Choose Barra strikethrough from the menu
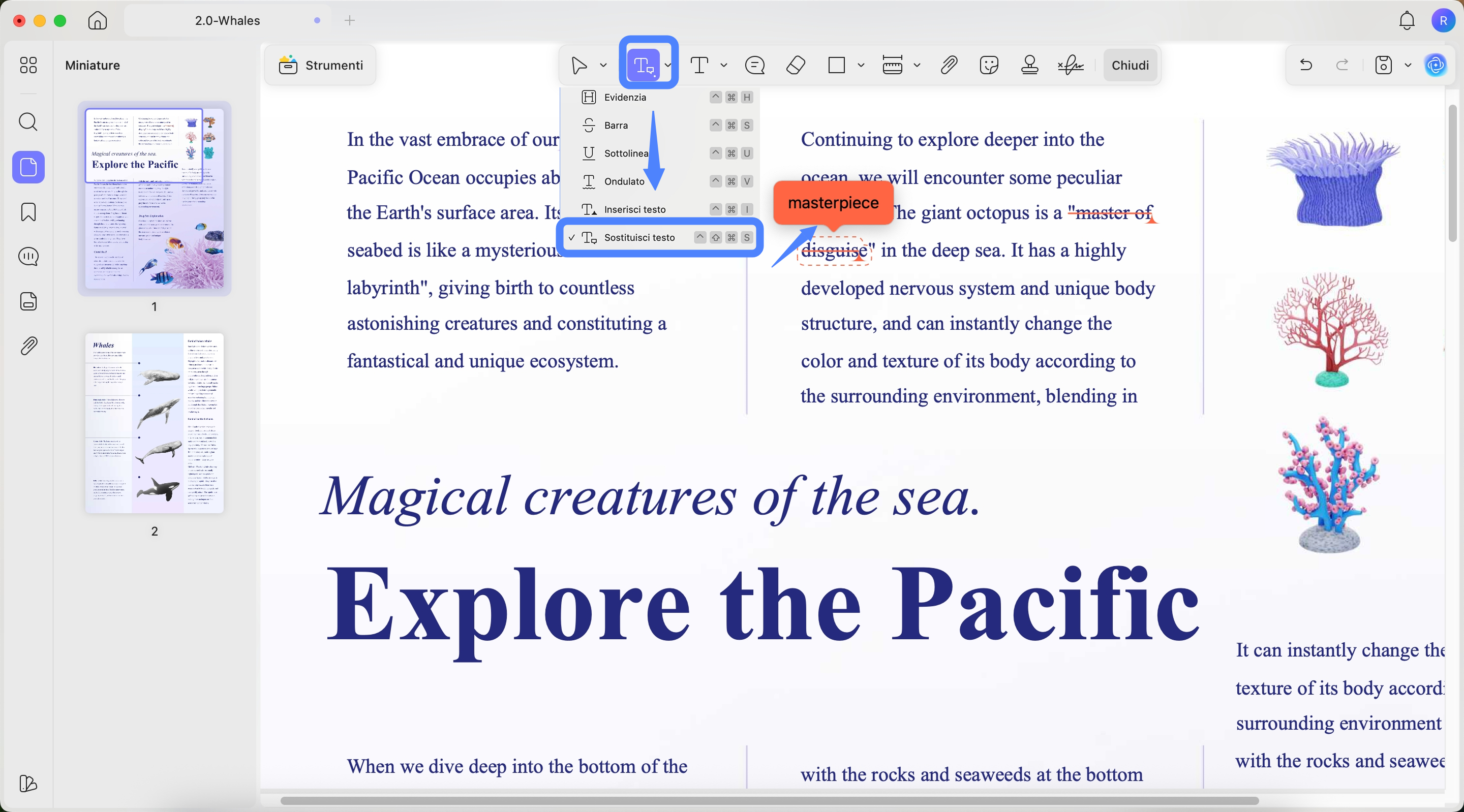The width and height of the screenshot is (1464, 812). click(660, 125)
